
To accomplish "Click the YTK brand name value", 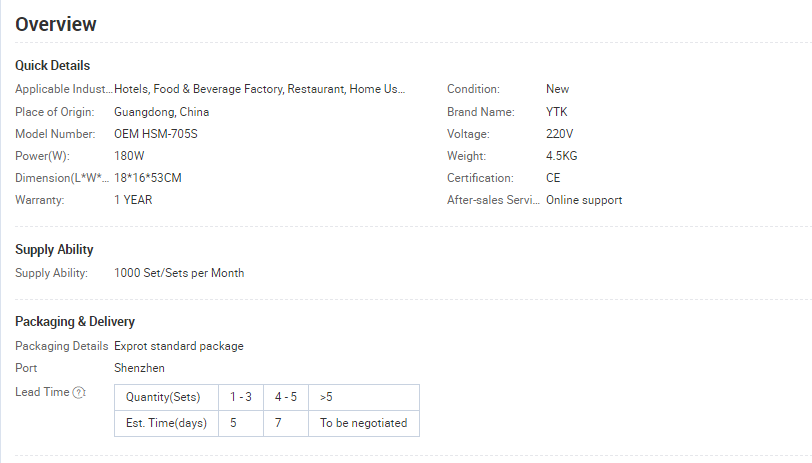I will click(x=557, y=112).
